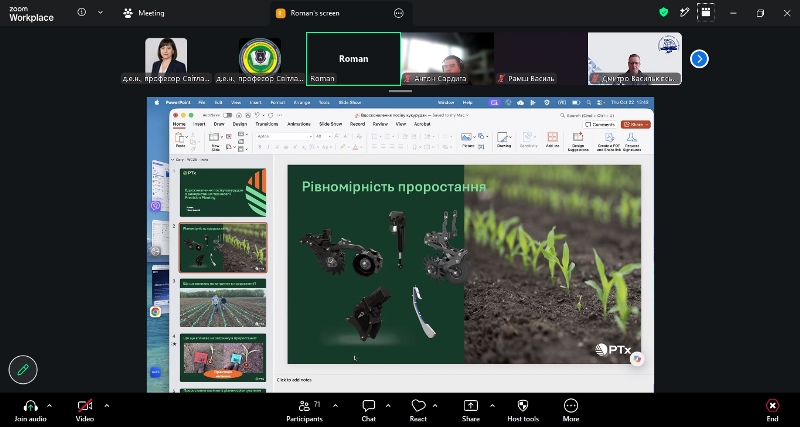Expand video options arrow beside Video
Viewport: 800px width, 427px height.
pos(107,406)
